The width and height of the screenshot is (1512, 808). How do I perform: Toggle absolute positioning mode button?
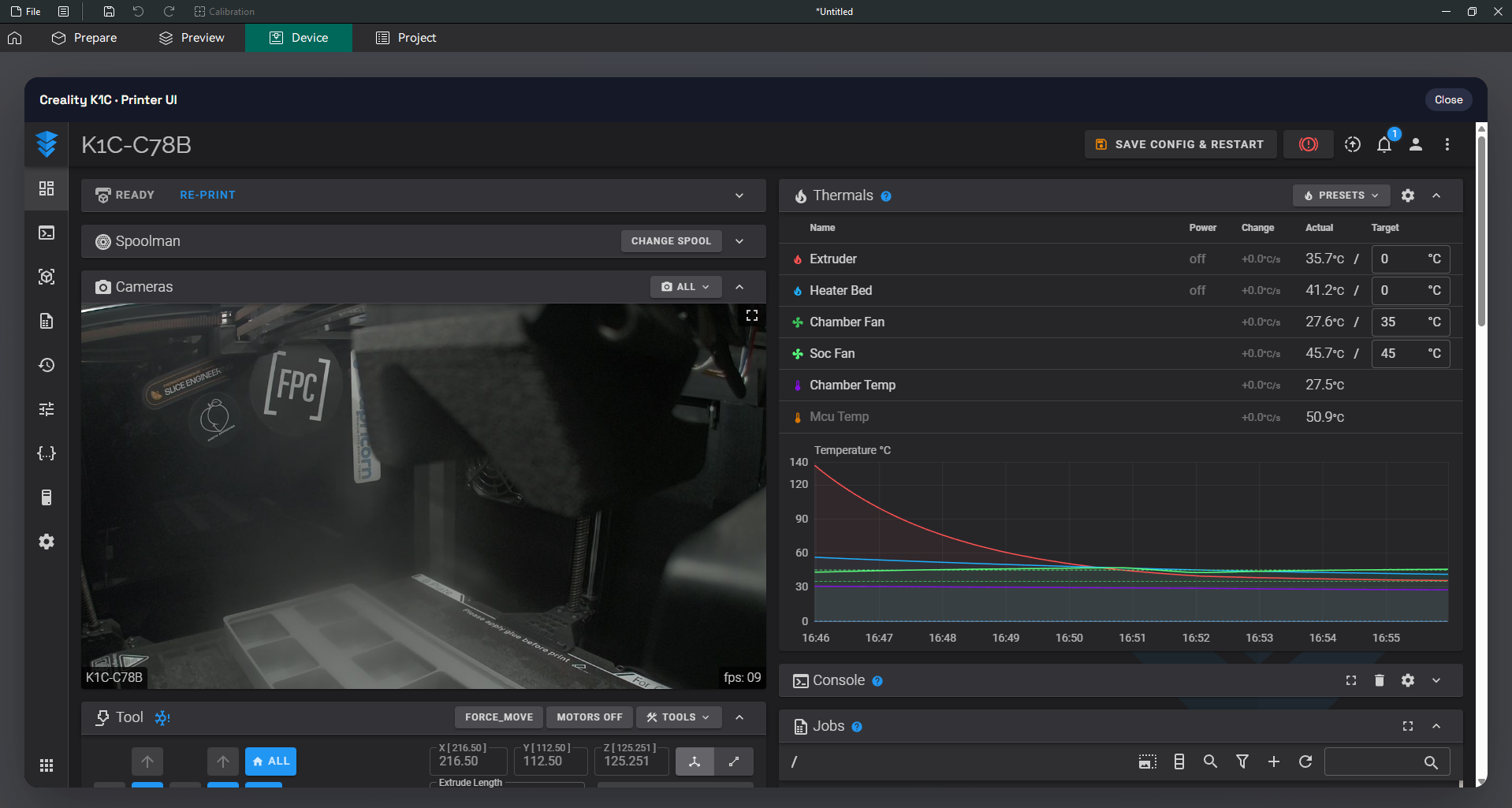point(695,761)
